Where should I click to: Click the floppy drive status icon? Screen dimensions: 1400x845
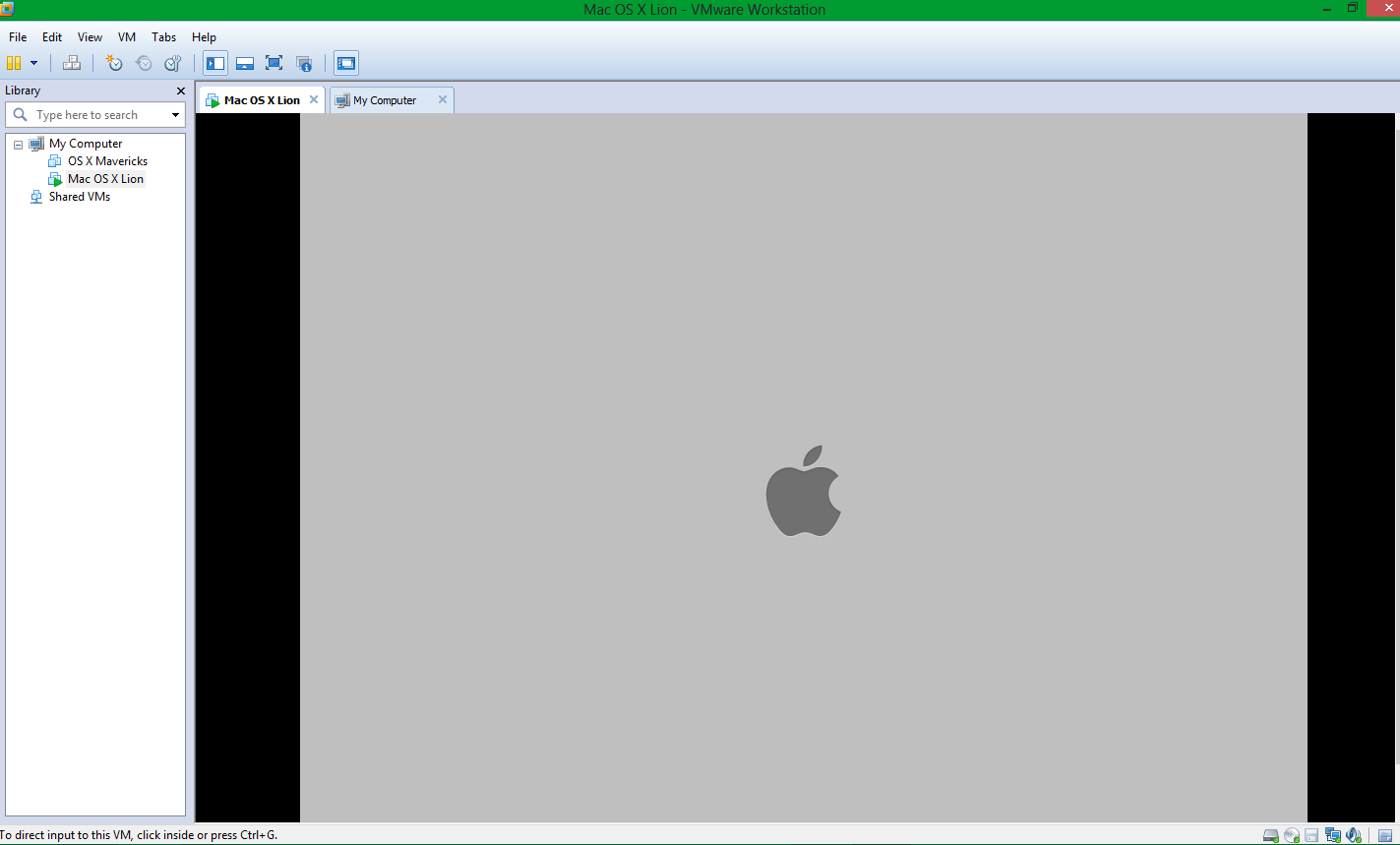1311,836
